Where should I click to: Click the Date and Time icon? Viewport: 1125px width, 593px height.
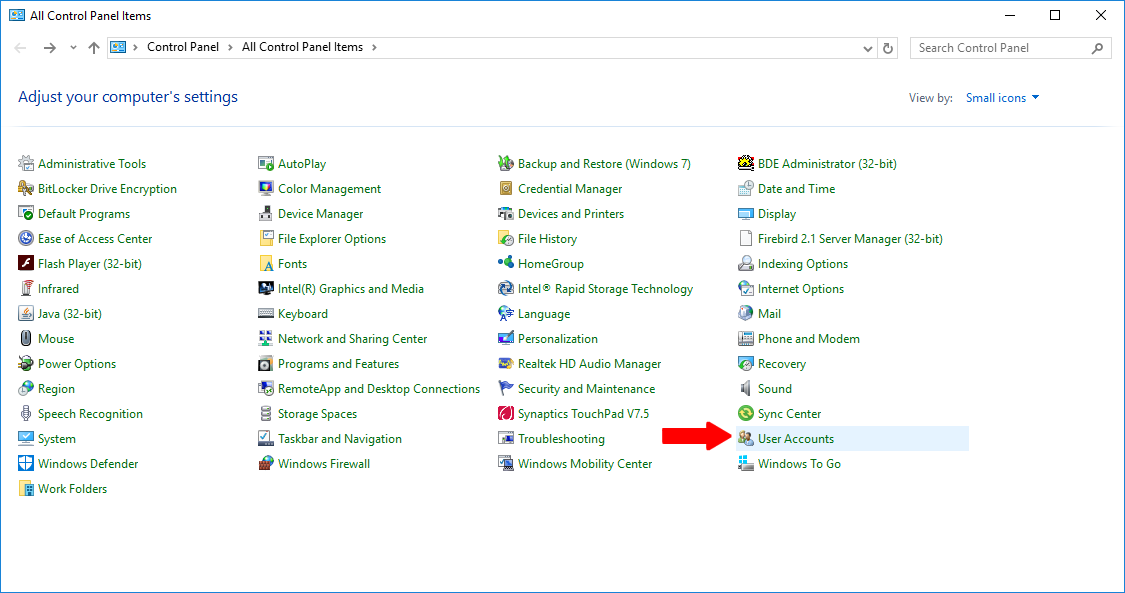point(746,189)
